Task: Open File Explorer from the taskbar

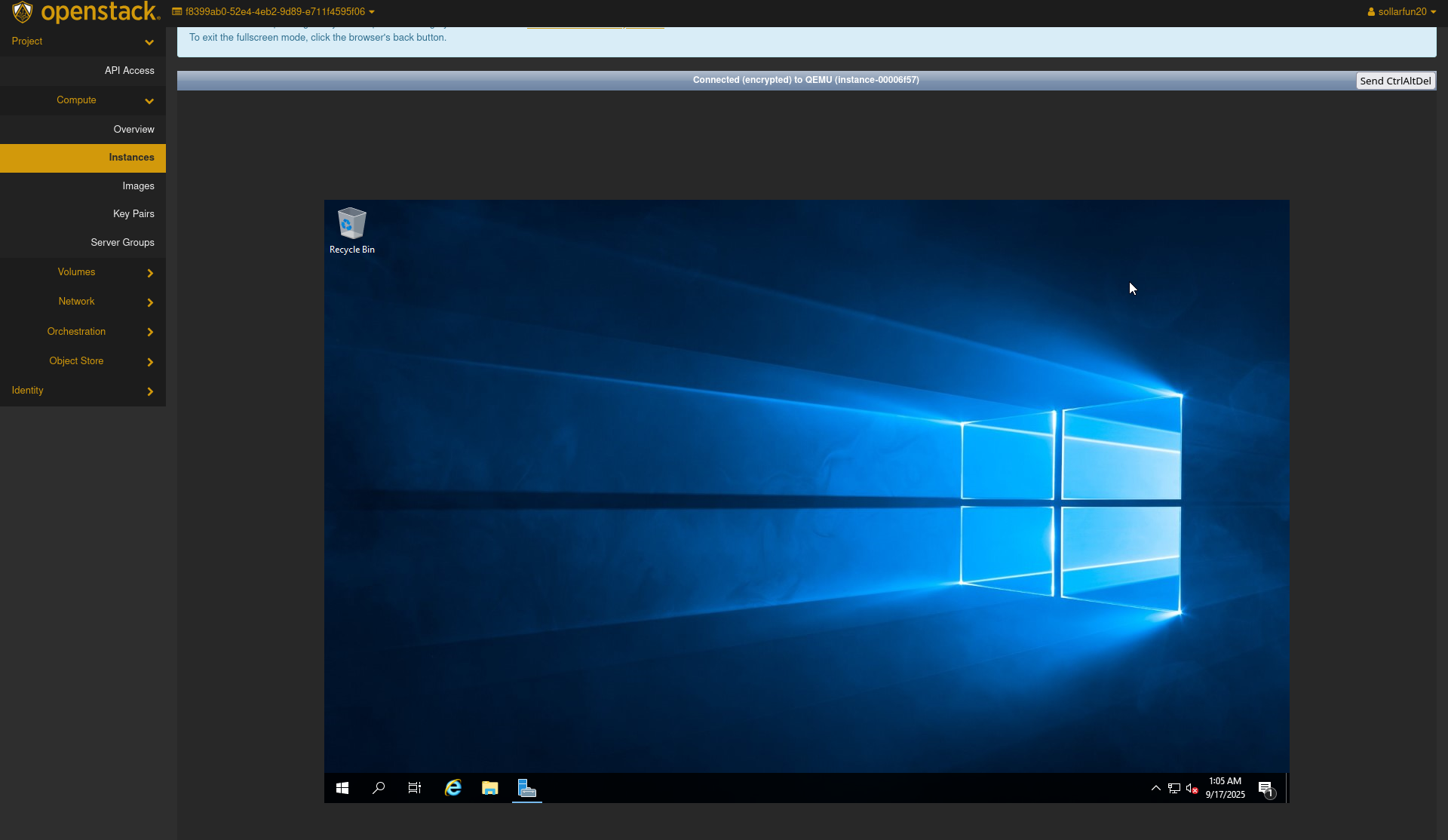Action: click(490, 788)
